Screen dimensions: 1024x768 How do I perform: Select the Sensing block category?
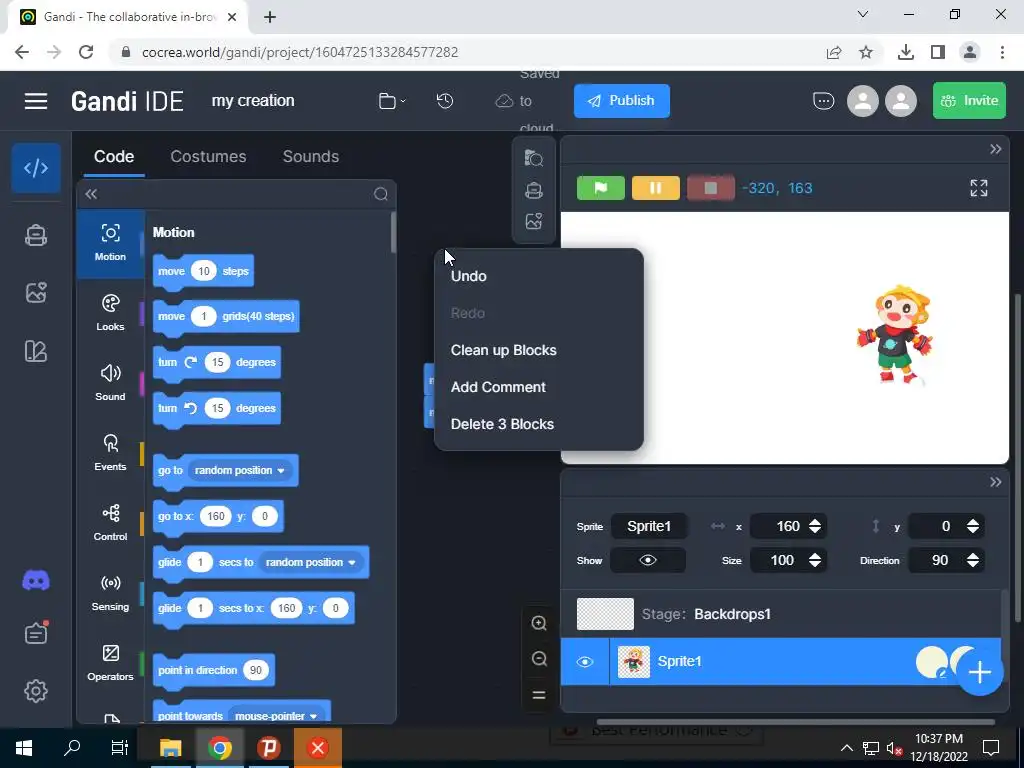[x=110, y=593]
